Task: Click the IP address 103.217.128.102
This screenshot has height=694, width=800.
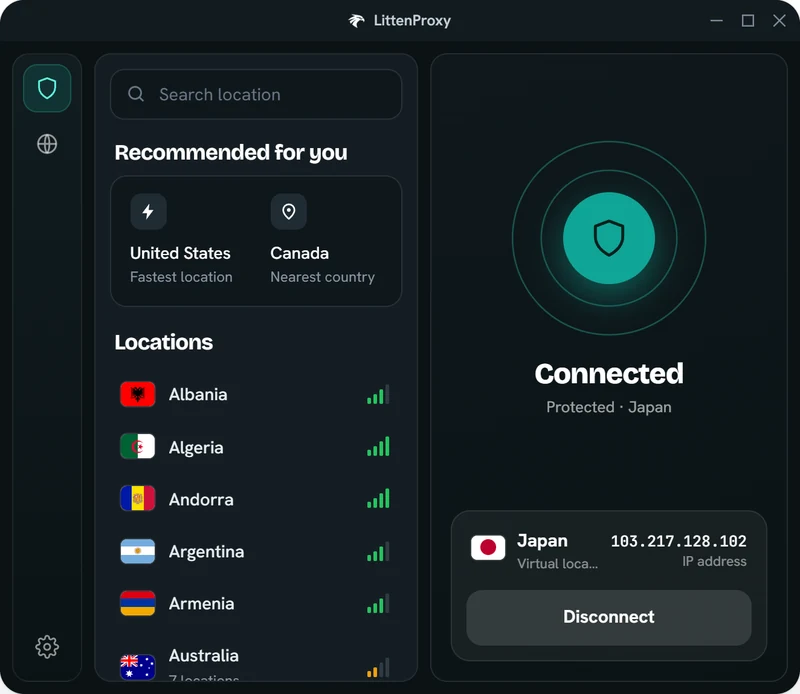Action: (x=679, y=541)
